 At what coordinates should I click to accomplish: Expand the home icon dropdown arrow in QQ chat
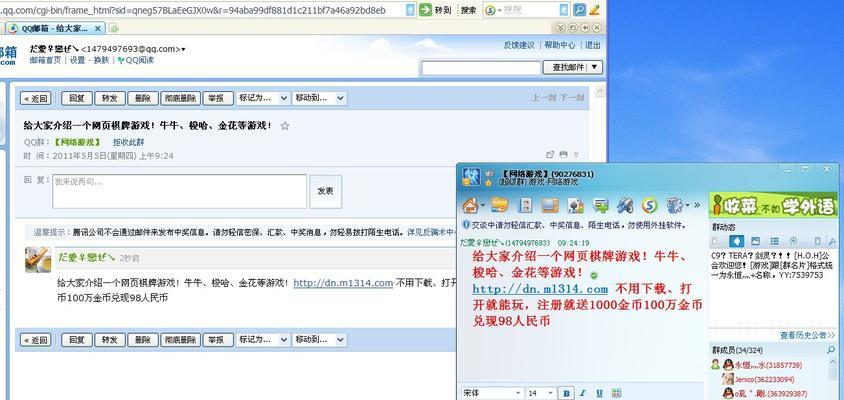483,205
